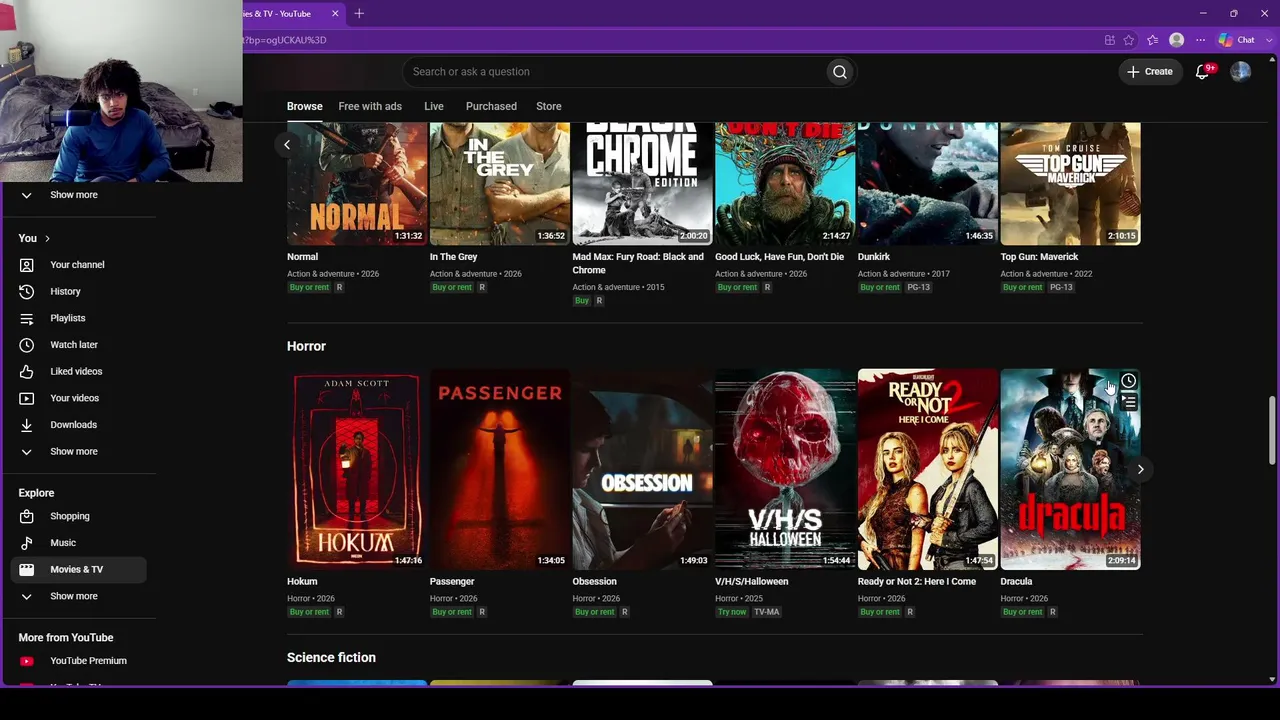Click Buy or rent under Dunkirk

(880, 288)
